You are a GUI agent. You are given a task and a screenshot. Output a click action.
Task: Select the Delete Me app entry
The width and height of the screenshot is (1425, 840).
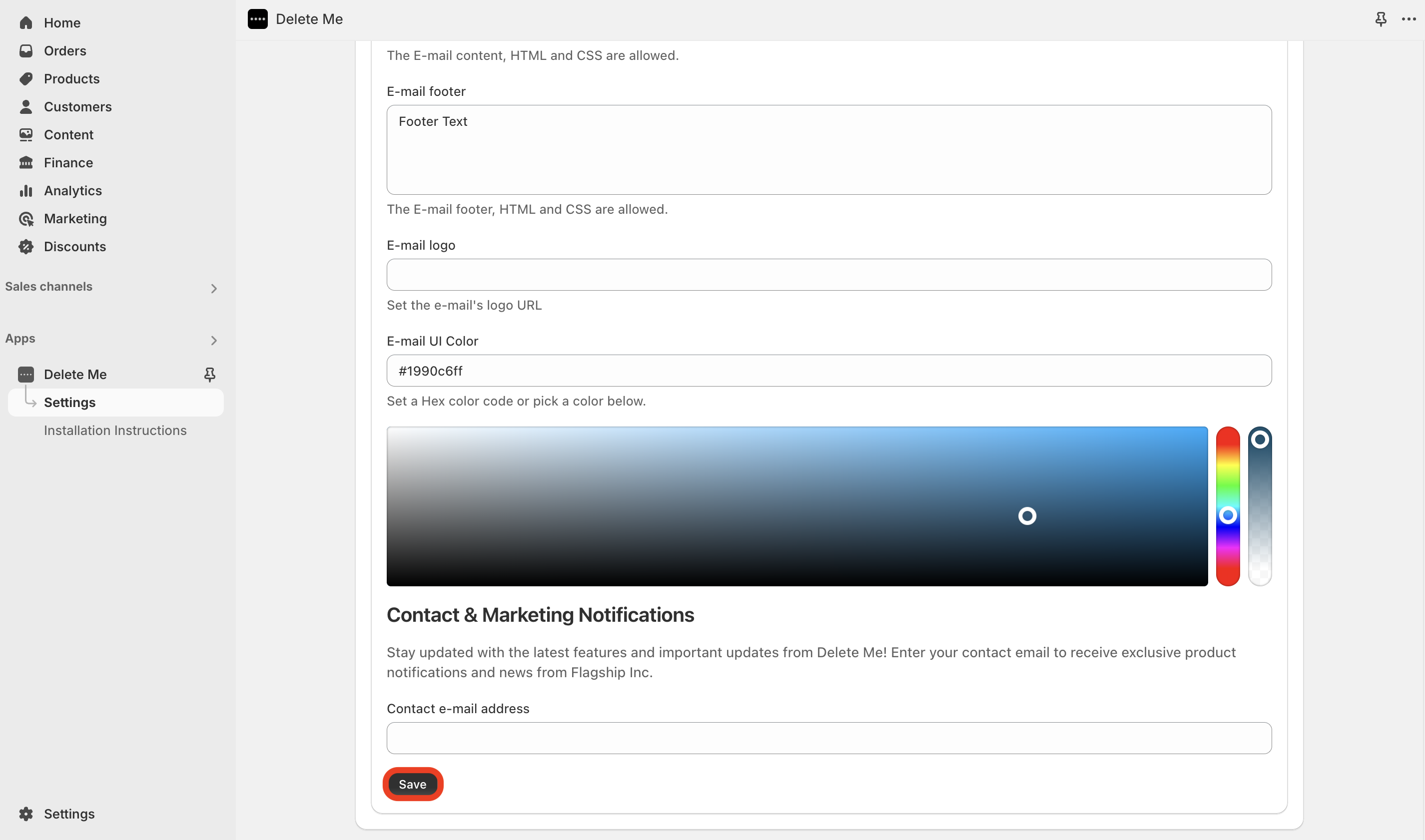pyautogui.click(x=75, y=375)
